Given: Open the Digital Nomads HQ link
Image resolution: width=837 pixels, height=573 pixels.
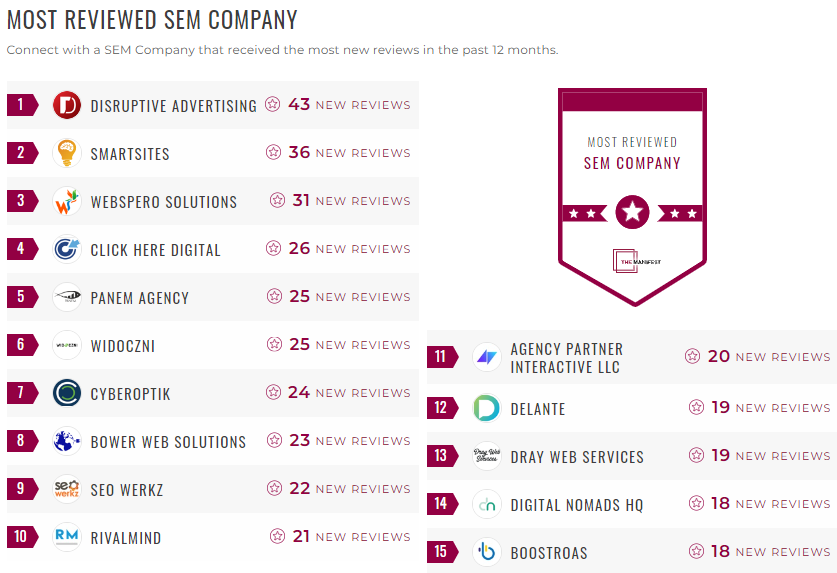Looking at the screenshot, I should (x=577, y=505).
